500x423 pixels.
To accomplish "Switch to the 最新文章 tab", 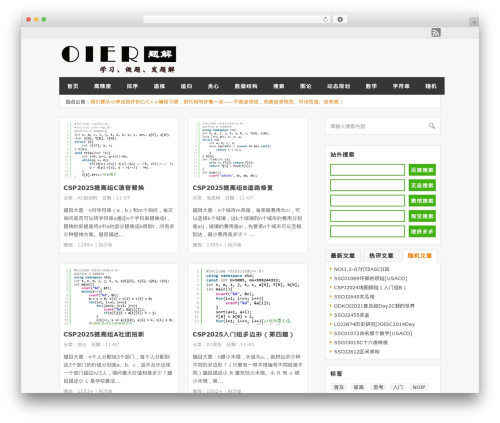I will 343,256.
